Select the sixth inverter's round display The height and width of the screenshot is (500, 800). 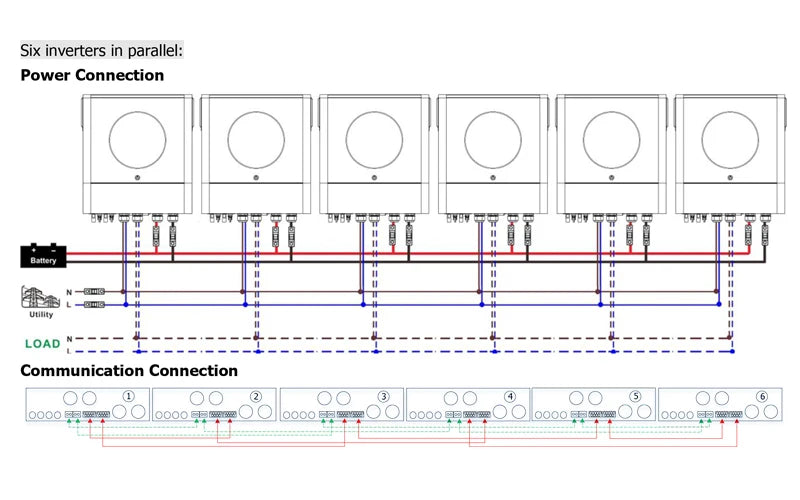point(730,140)
